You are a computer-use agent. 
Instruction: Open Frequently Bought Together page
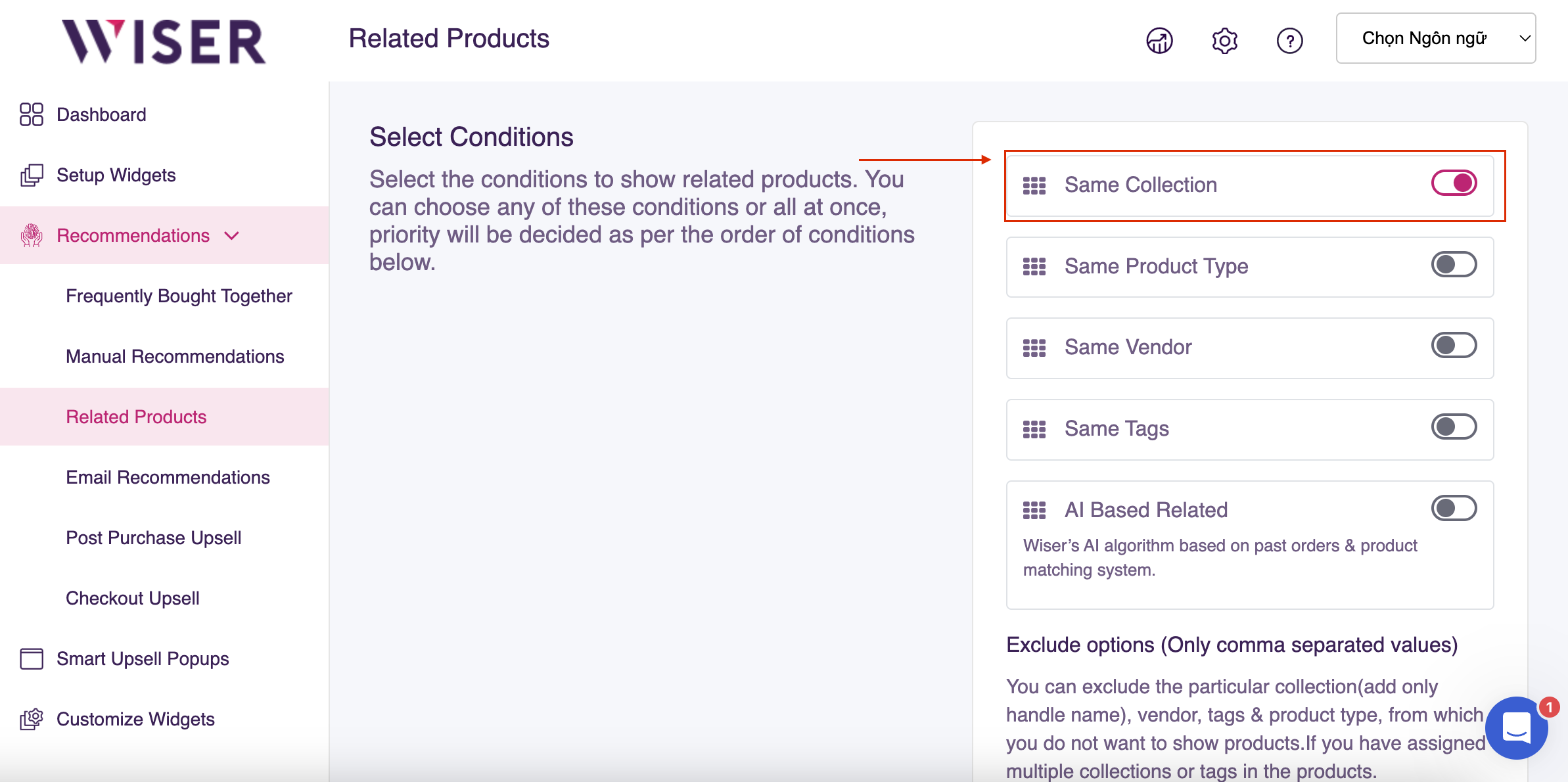[x=179, y=296]
